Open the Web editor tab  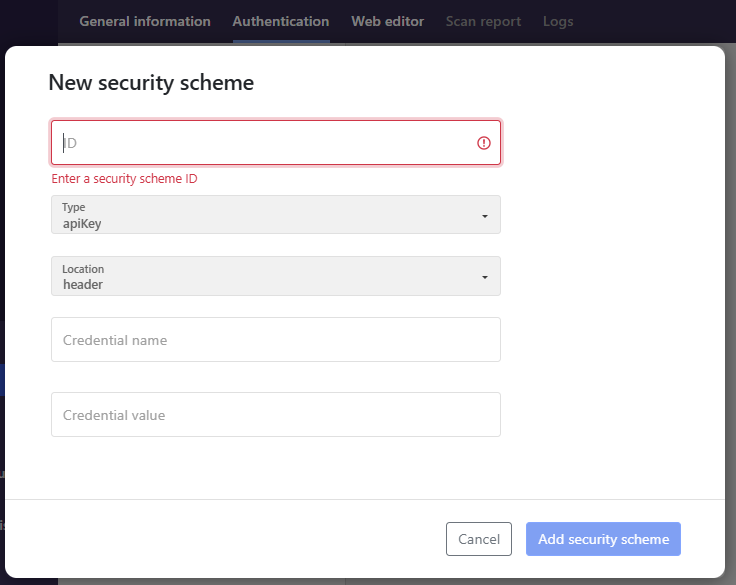coord(387,21)
